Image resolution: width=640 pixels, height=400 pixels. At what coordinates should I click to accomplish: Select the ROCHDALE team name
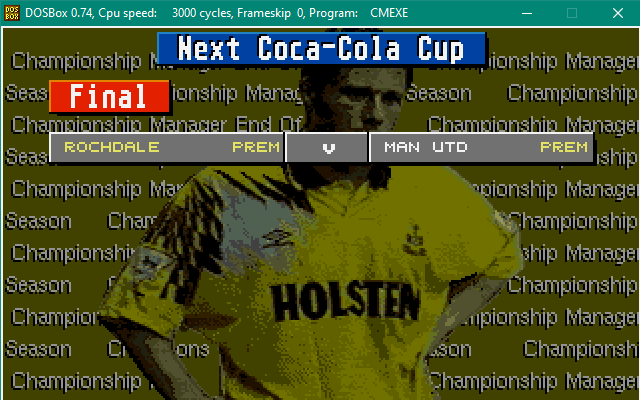tap(111, 147)
